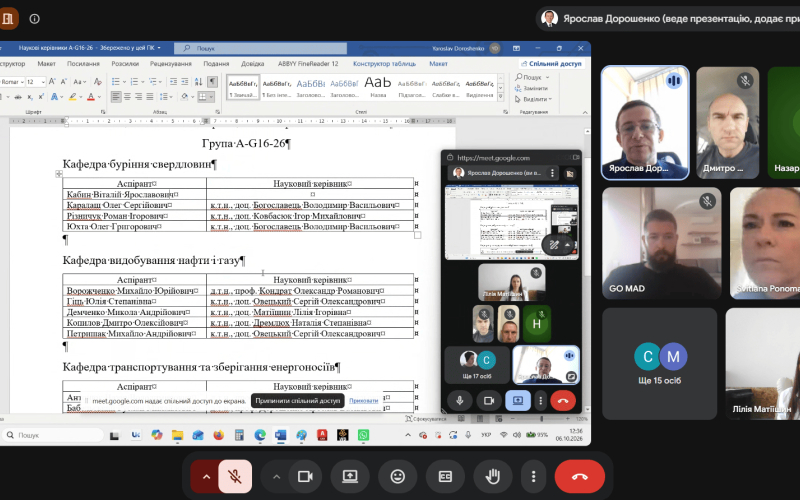Decrease indent in Word ribbon

[173, 82]
